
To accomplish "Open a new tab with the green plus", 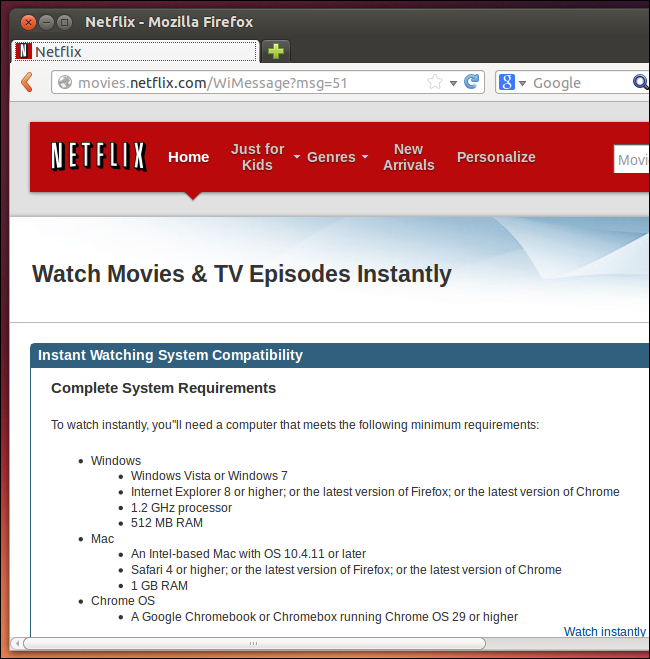I will pyautogui.click(x=276, y=51).
